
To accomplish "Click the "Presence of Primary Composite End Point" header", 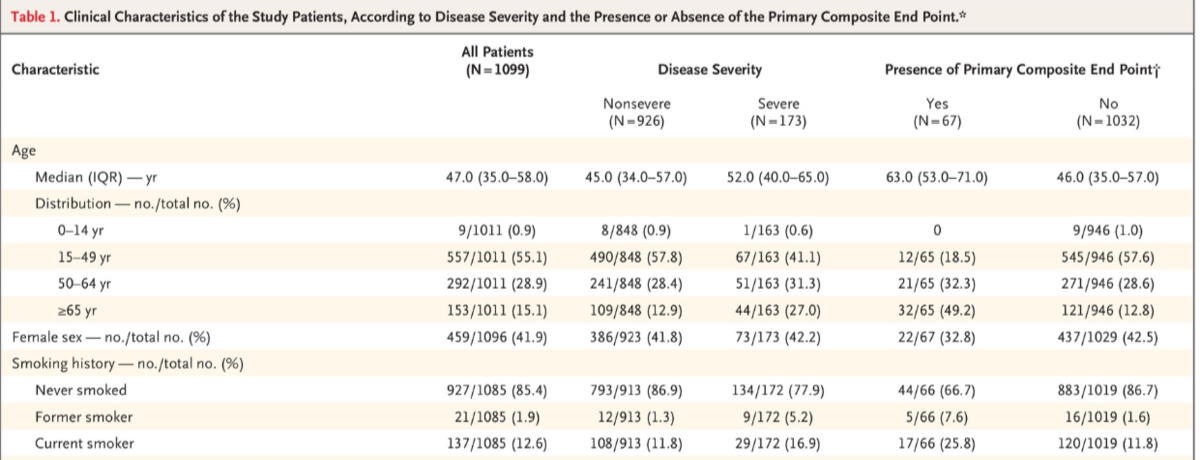I will (x=1011, y=70).
